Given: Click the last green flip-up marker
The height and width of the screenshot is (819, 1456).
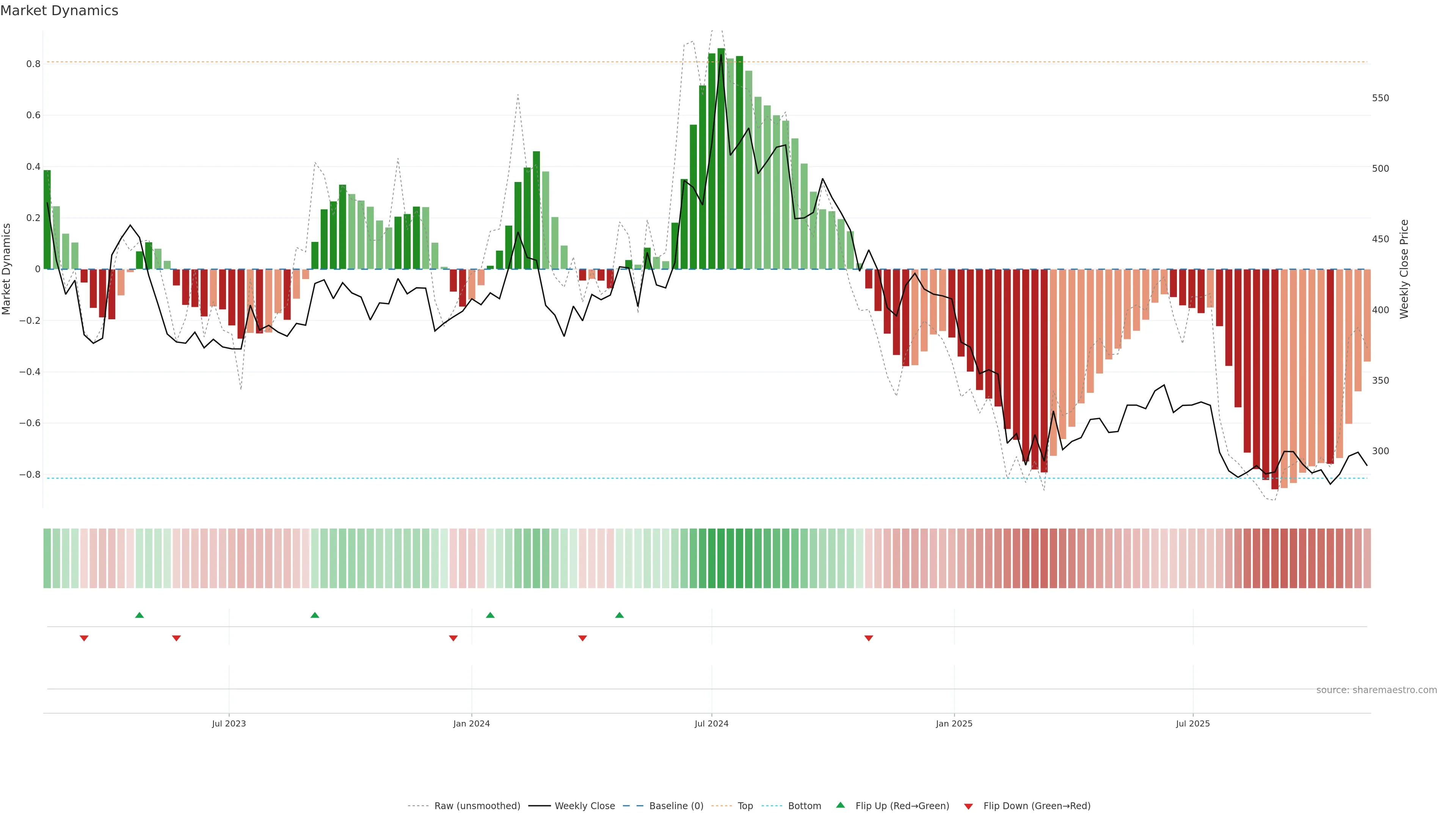Looking at the screenshot, I should 620,615.
